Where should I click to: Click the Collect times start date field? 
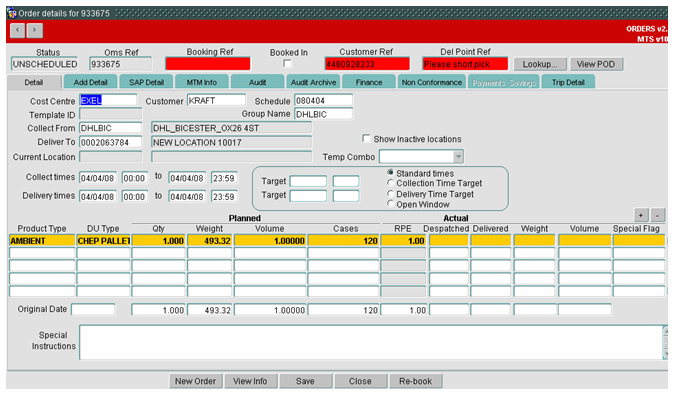point(98,178)
